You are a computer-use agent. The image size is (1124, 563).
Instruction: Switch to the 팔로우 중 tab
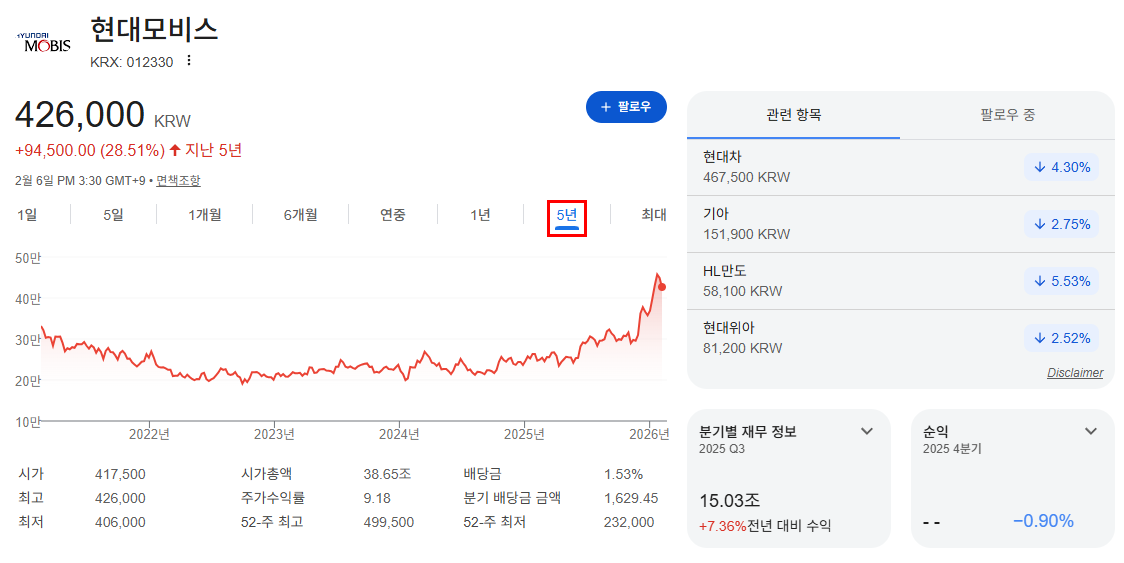coord(1007,115)
